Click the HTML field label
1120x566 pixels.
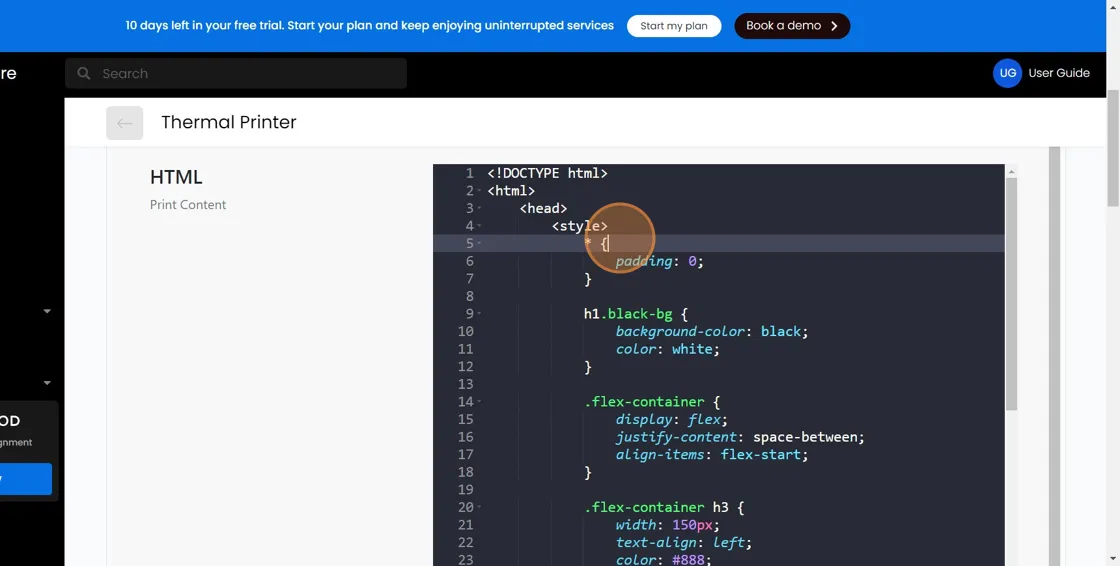(x=176, y=177)
